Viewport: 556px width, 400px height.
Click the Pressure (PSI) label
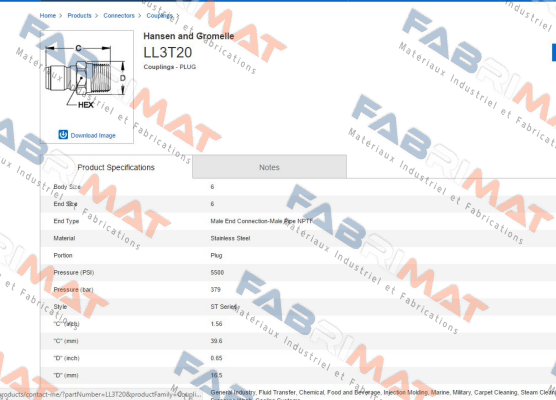[74, 272]
